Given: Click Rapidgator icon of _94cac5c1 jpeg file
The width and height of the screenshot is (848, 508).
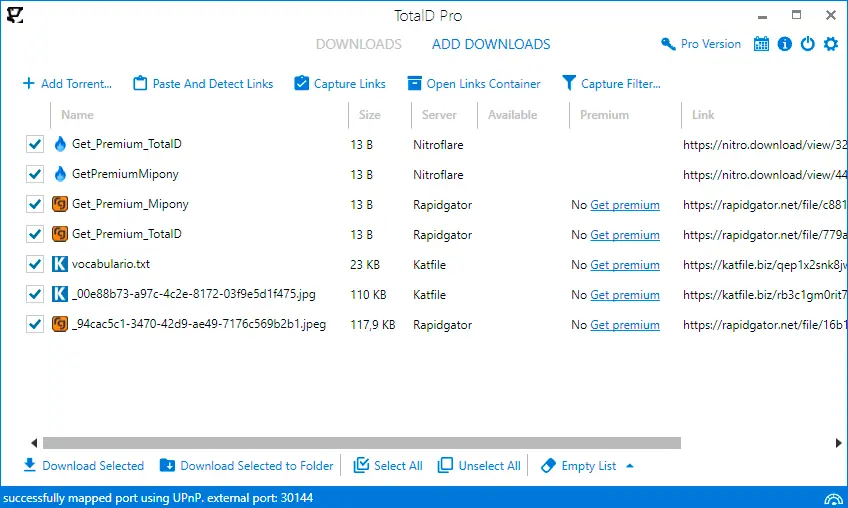Looking at the screenshot, I should pyautogui.click(x=59, y=324).
